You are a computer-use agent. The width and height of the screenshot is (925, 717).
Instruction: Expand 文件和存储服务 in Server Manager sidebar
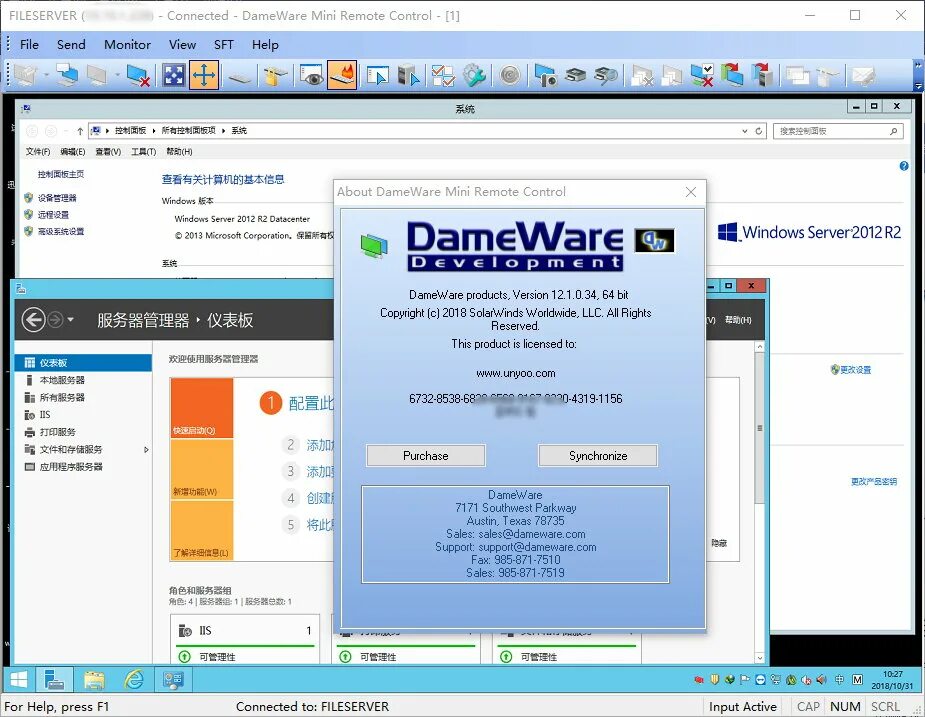(146, 449)
